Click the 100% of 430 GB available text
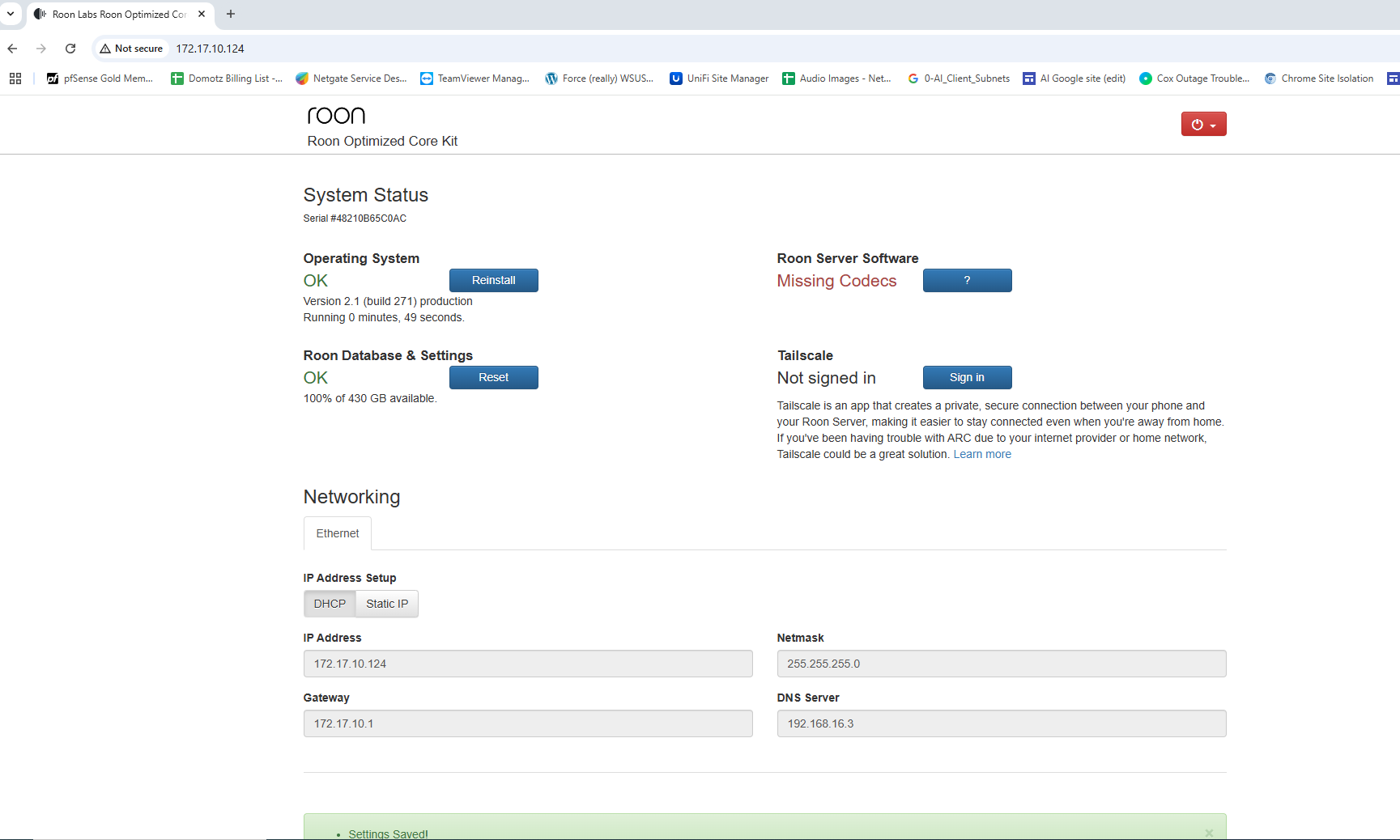Viewport: 1400px width, 840px height. click(370, 398)
